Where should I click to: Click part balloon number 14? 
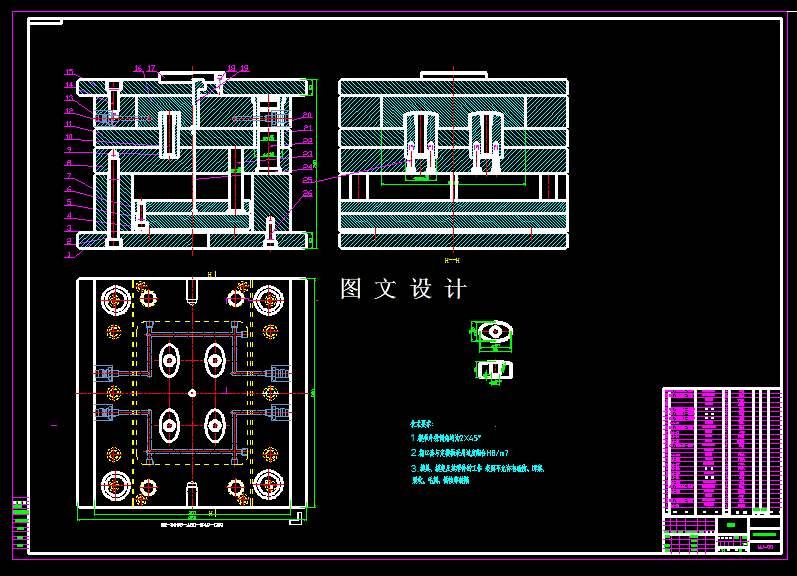click(x=70, y=85)
